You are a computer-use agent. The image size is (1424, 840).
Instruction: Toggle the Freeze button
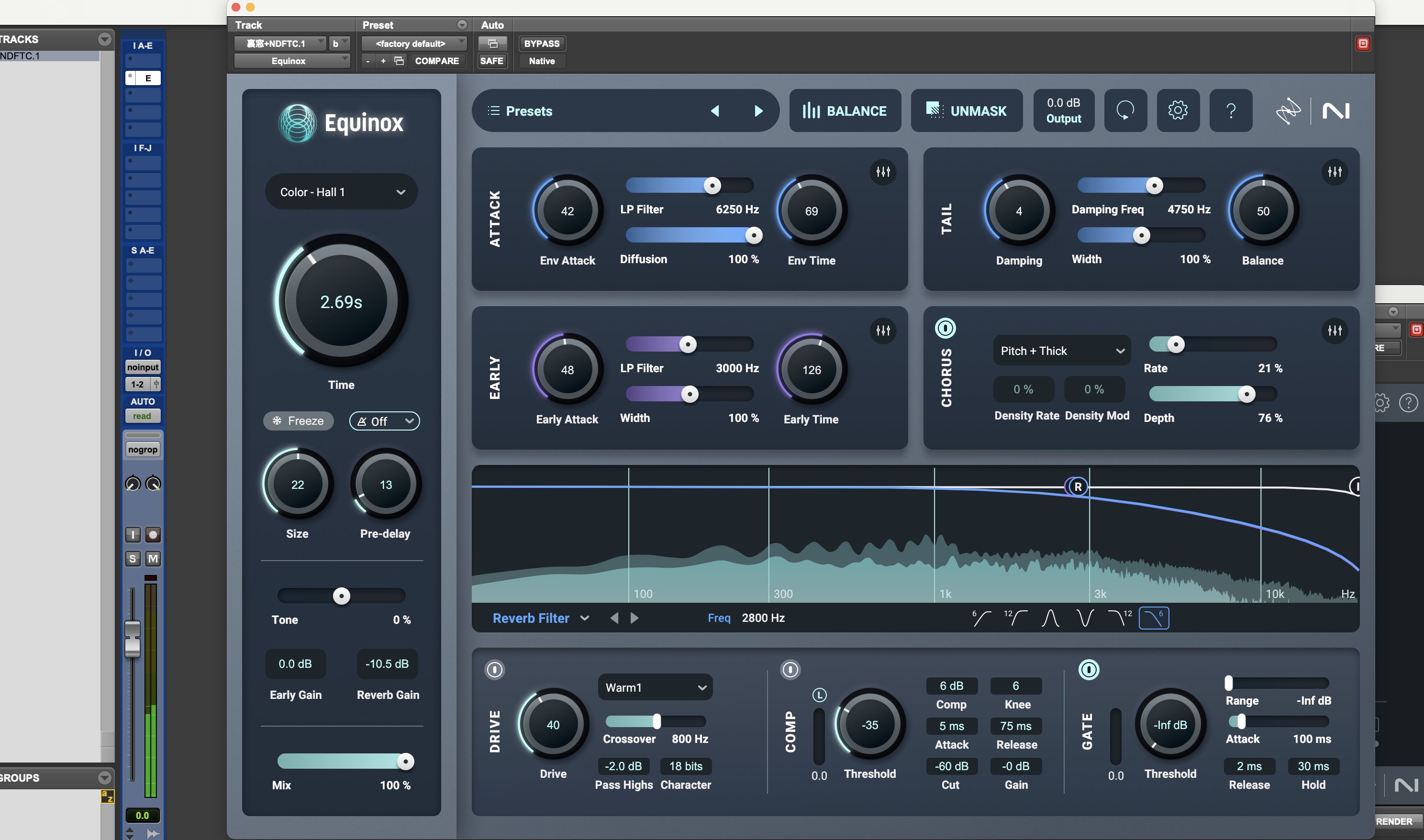pos(298,420)
